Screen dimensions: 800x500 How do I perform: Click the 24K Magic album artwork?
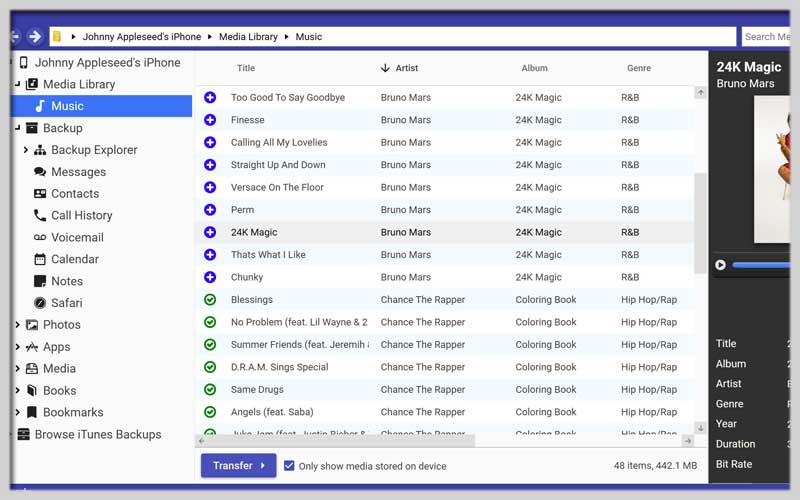[772, 169]
